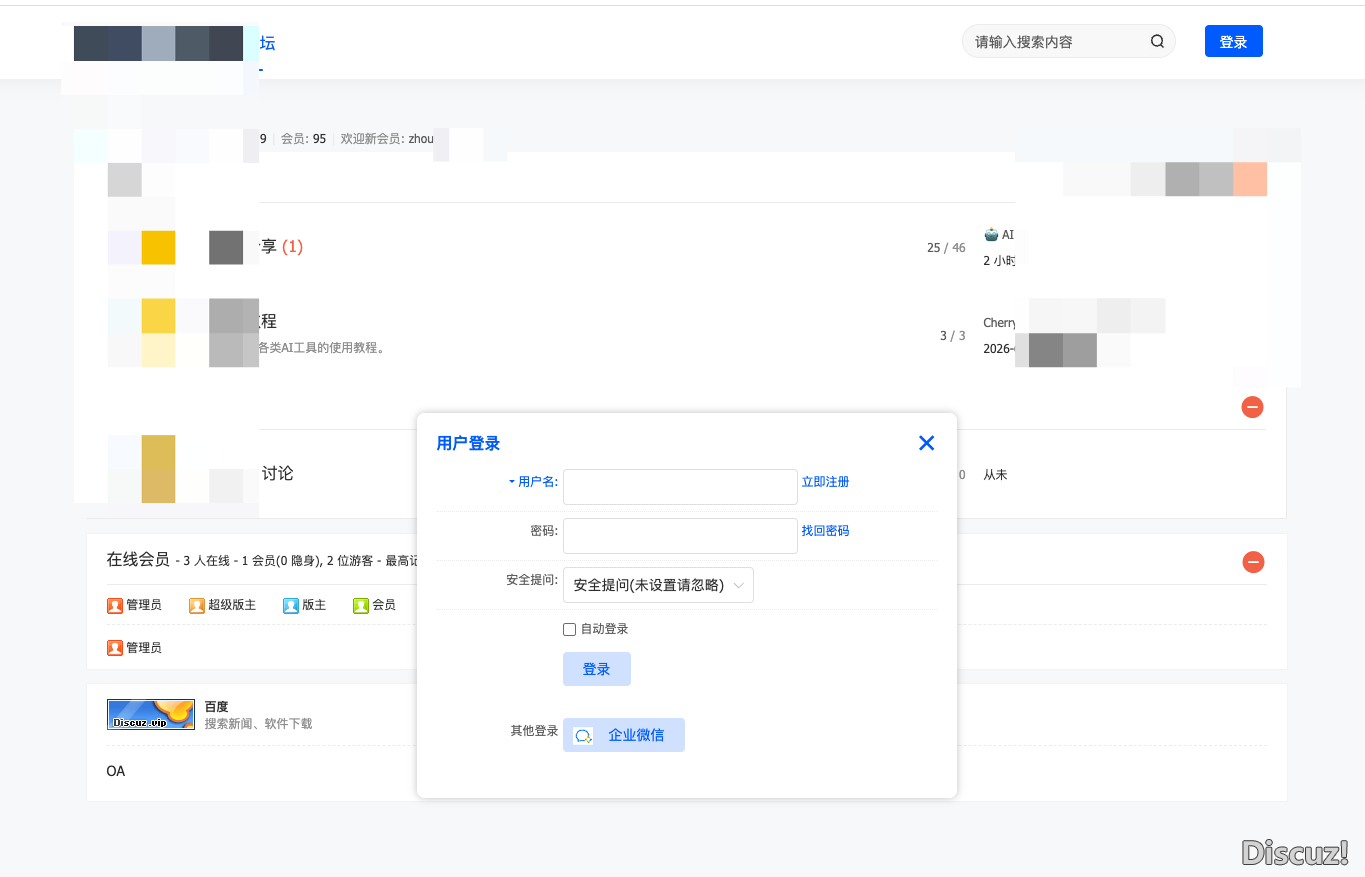This screenshot has width=1365, height=877.
Task: Click the 其他登录 label
Action: [x=534, y=731]
